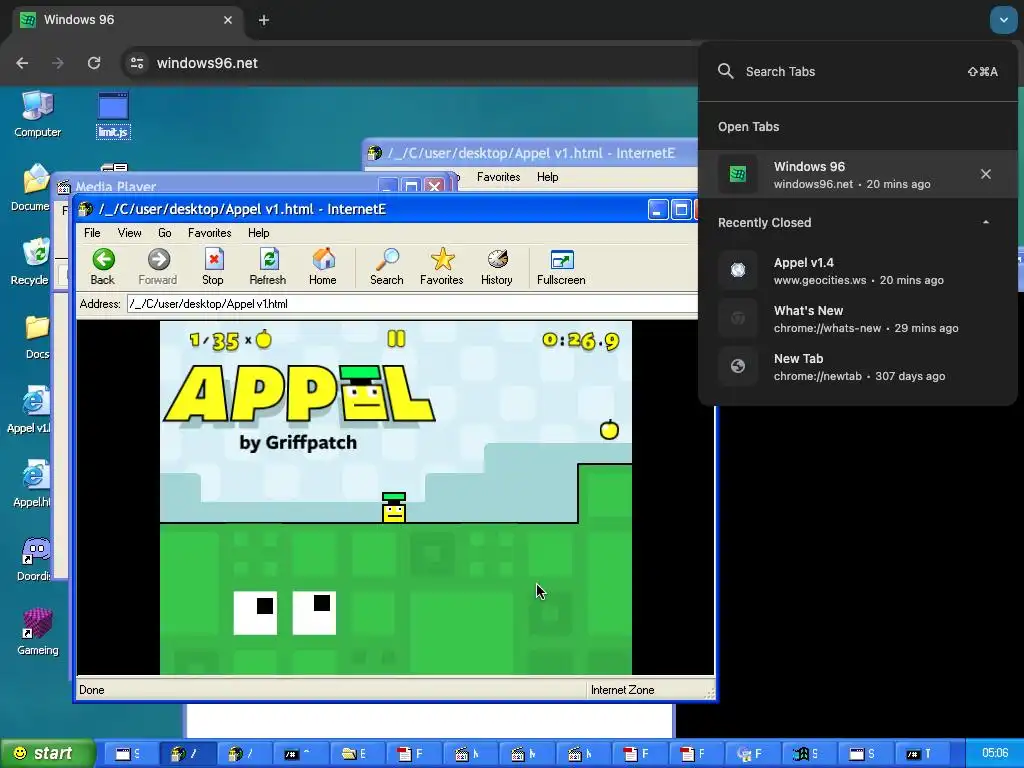The height and width of the screenshot is (768, 1024).
Task: Click the Stop icon in InternetE toolbar
Action: click(213, 266)
